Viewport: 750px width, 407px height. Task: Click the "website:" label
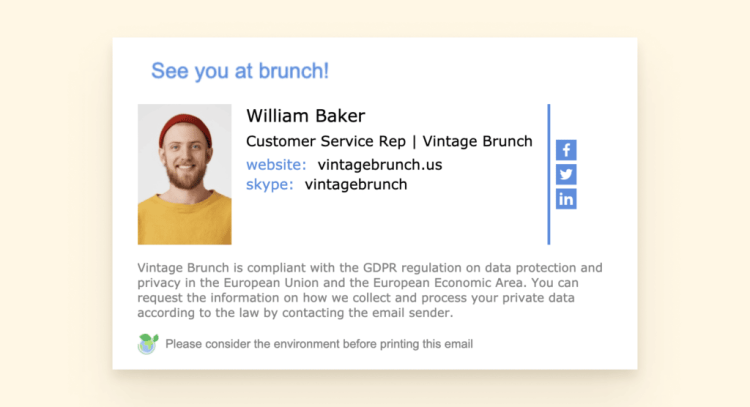click(x=276, y=165)
